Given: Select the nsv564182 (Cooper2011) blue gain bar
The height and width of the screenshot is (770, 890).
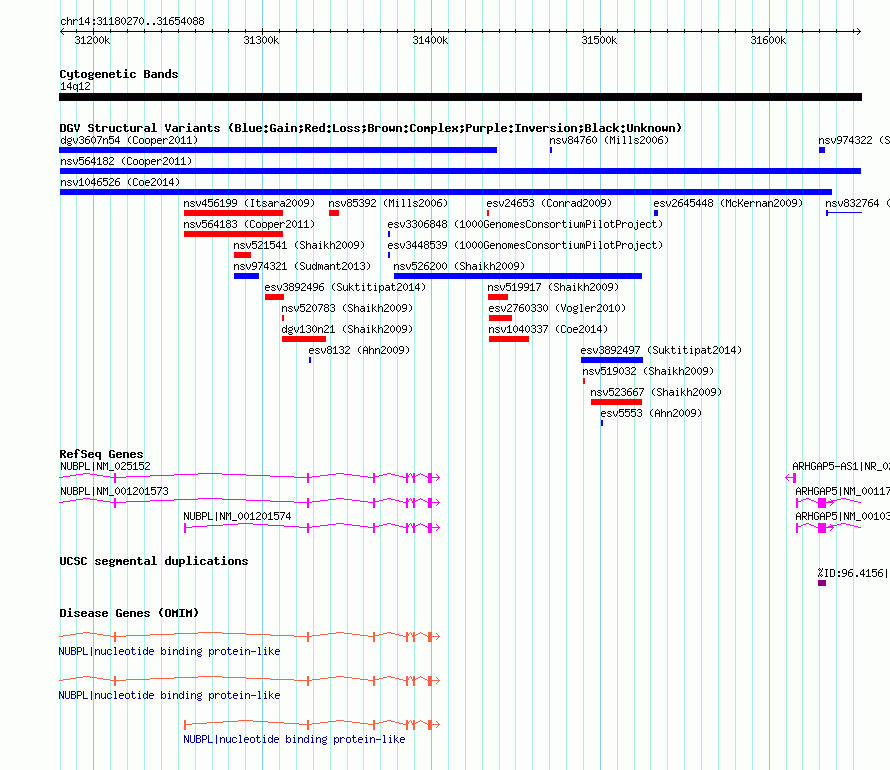Looking at the screenshot, I should pyautogui.click(x=460, y=171).
